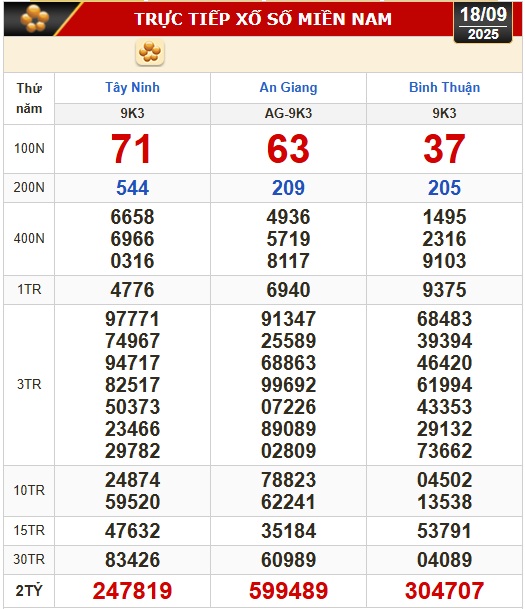Click the Thứ năm day label

tap(29, 98)
